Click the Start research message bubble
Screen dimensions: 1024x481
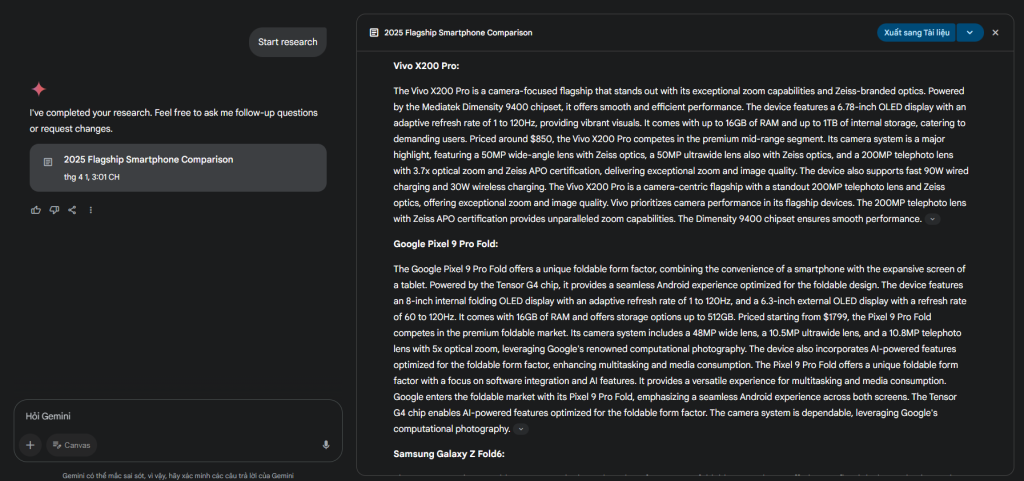287,42
